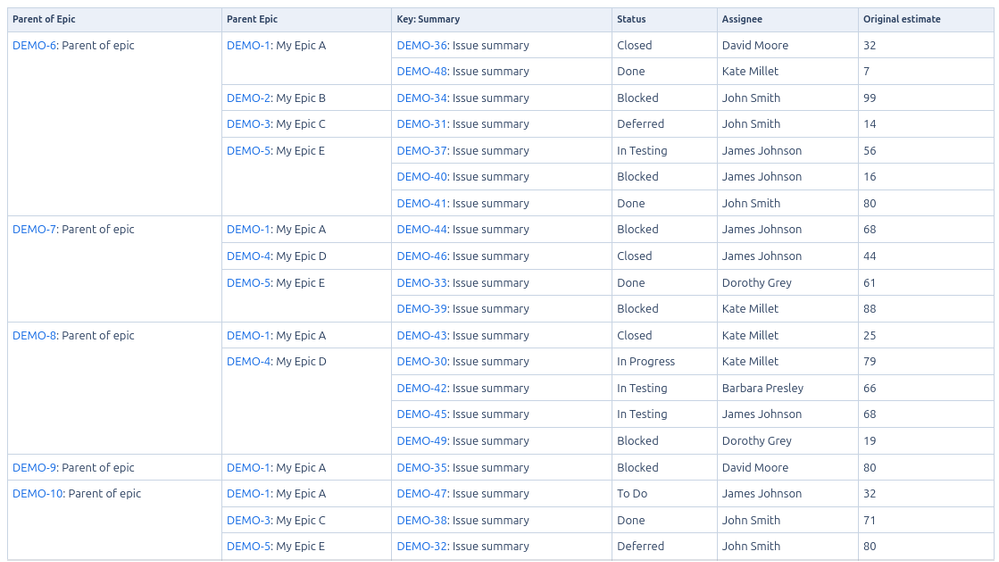Screen dimensions: 999x562
Task: Open issue DEMO-43
Action: pos(422,335)
